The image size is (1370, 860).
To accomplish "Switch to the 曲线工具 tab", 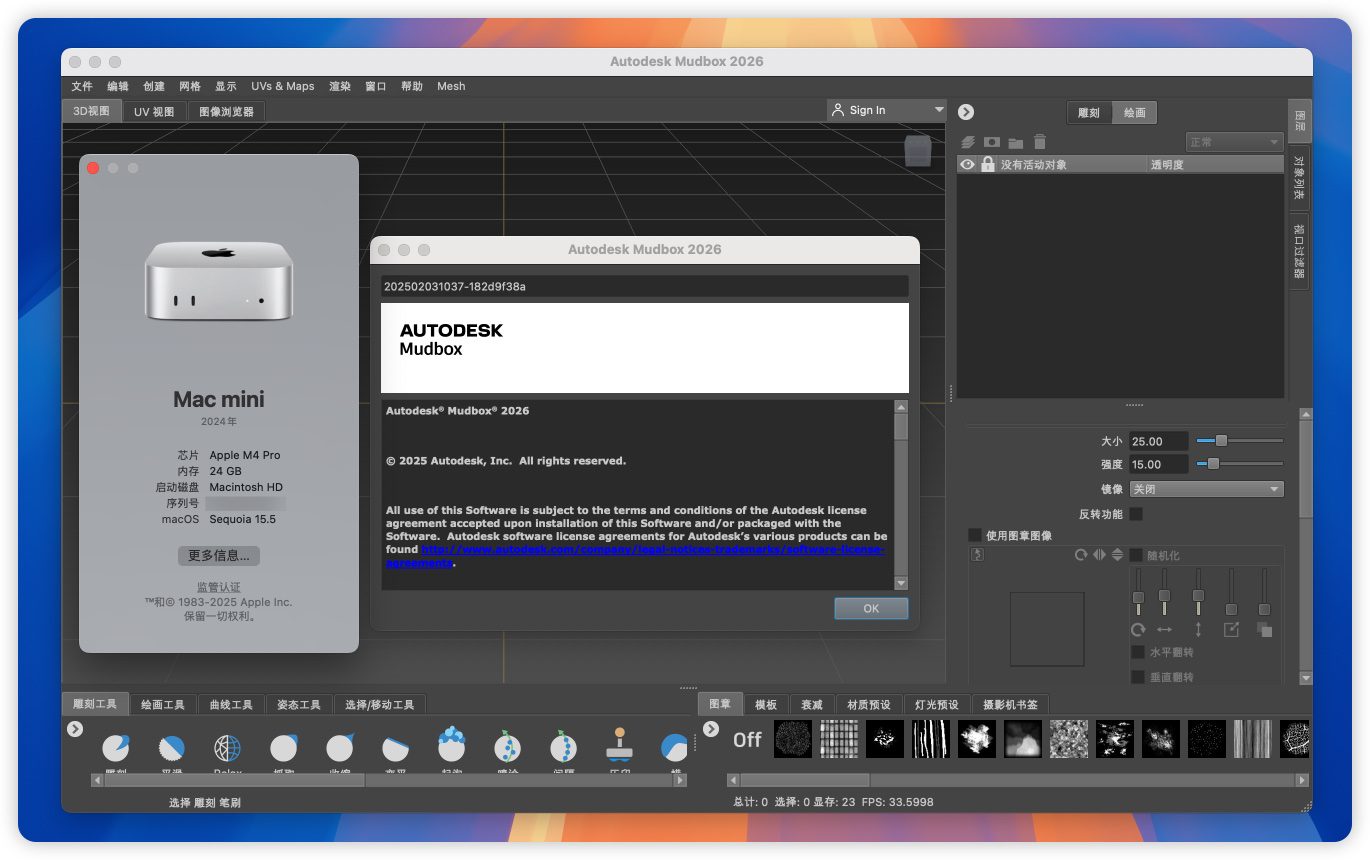I will point(231,705).
